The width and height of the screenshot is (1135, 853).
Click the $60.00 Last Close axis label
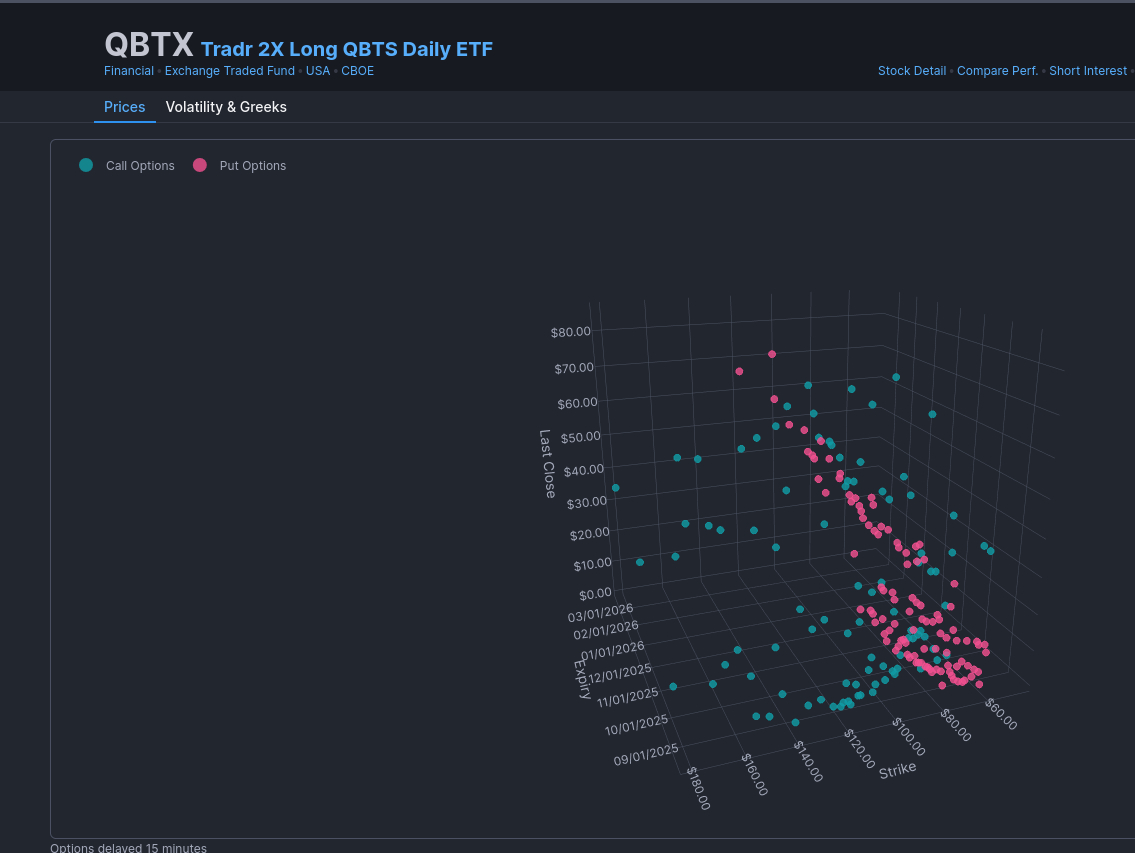(x=577, y=403)
